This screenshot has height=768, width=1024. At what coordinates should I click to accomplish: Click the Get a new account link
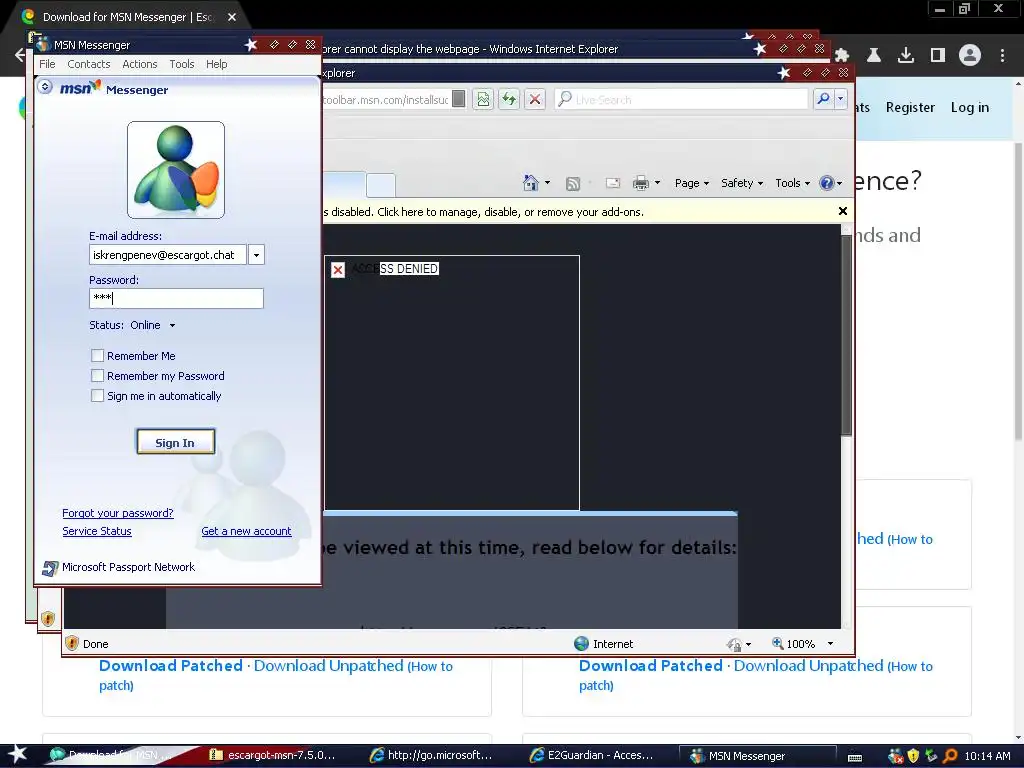tap(246, 532)
